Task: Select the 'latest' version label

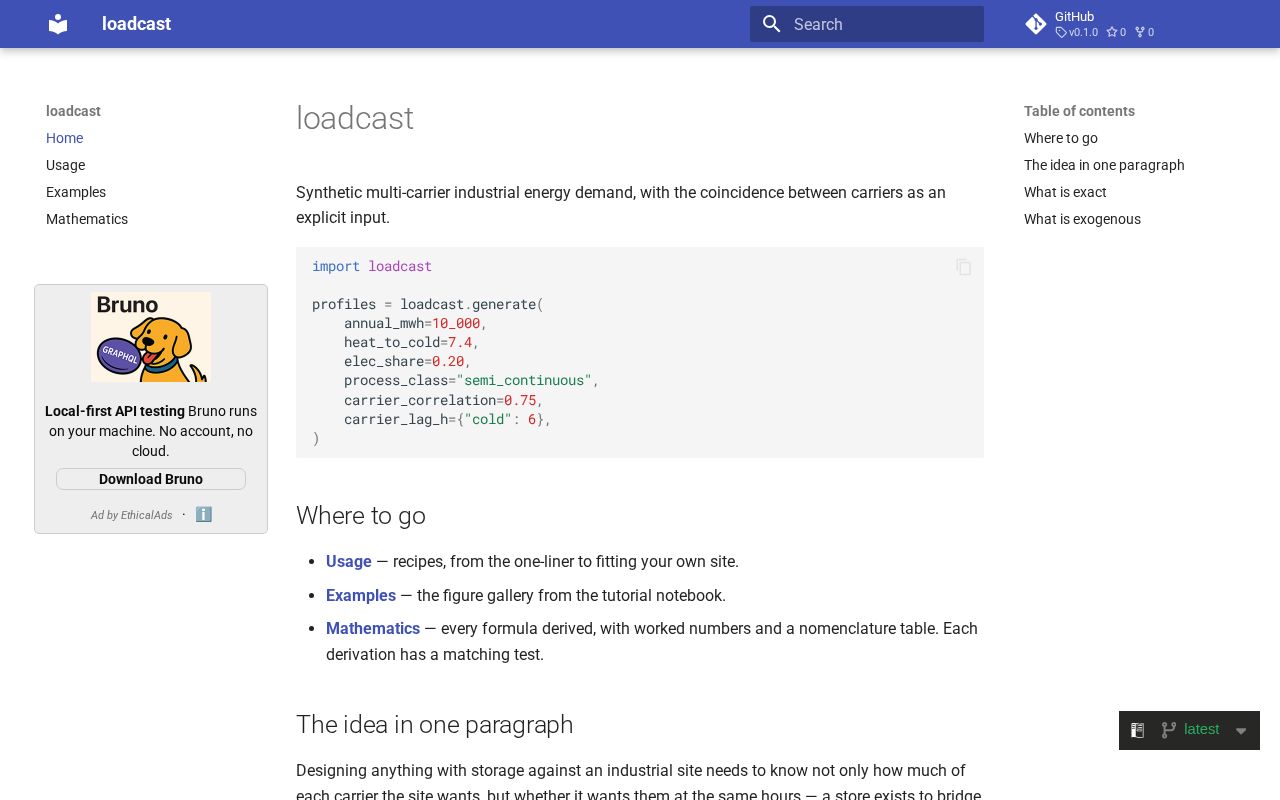Action: 1201,730
